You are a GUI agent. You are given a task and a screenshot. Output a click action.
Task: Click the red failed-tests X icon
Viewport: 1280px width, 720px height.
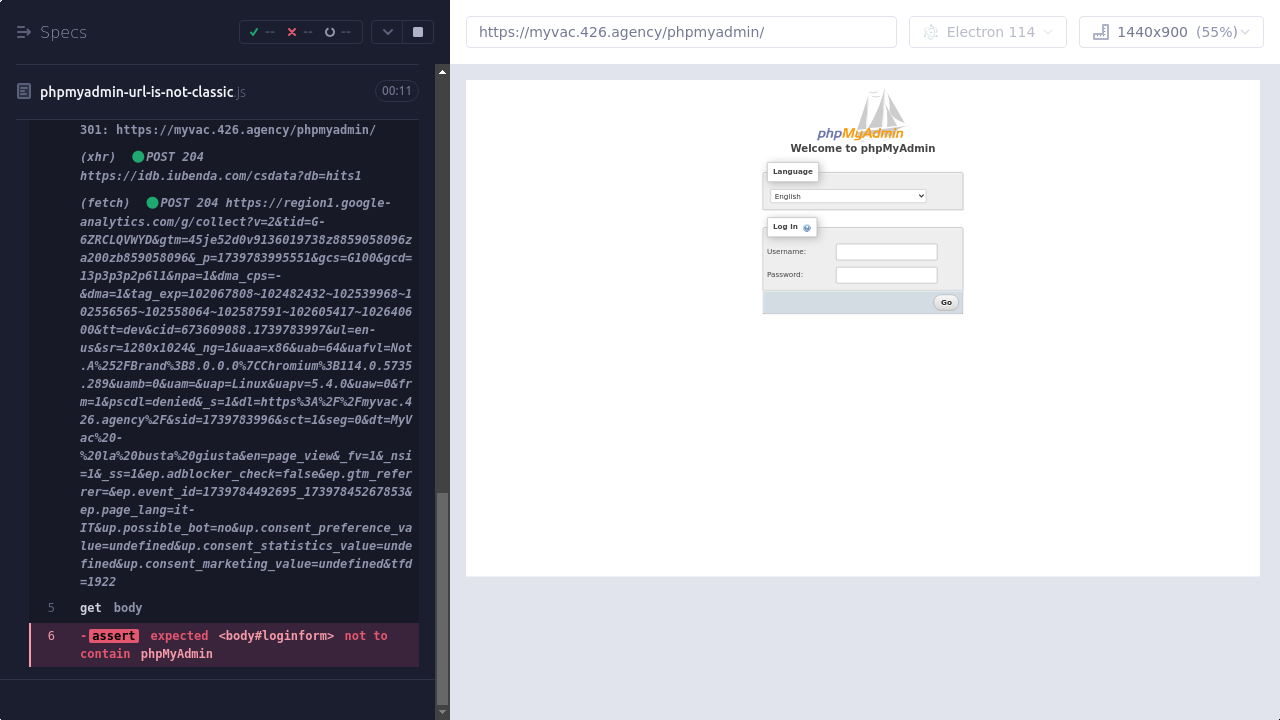click(x=292, y=32)
